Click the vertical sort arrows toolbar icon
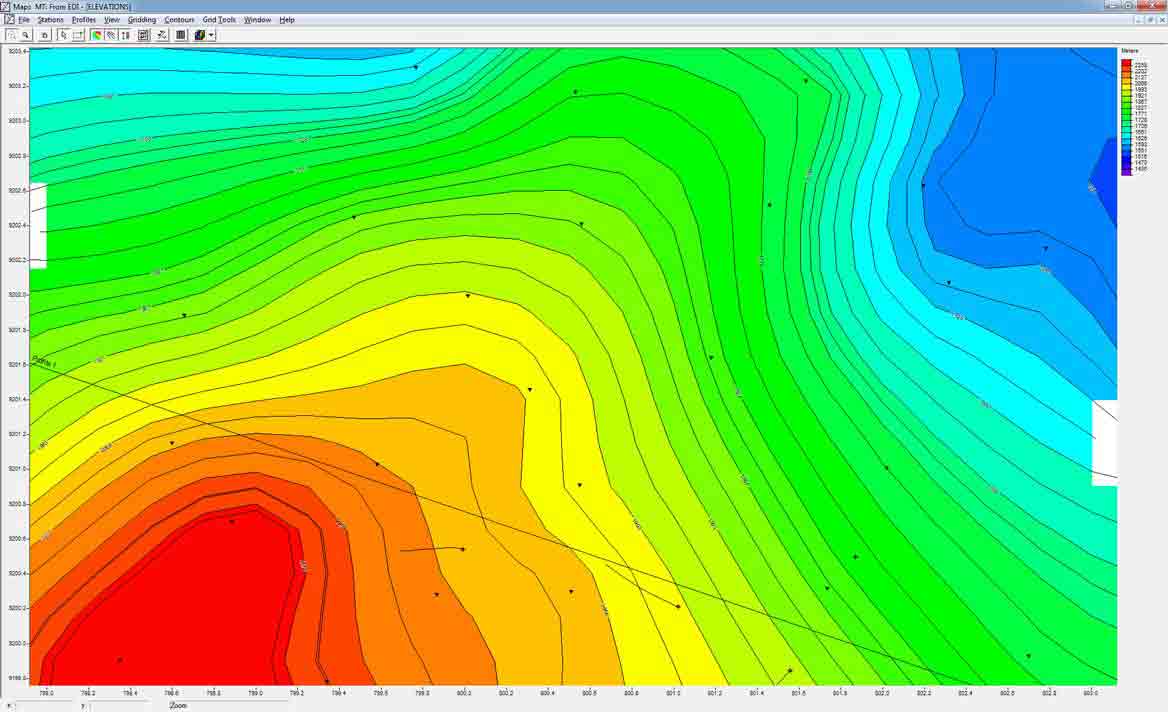Screen dimensions: 1168x712 (124, 35)
